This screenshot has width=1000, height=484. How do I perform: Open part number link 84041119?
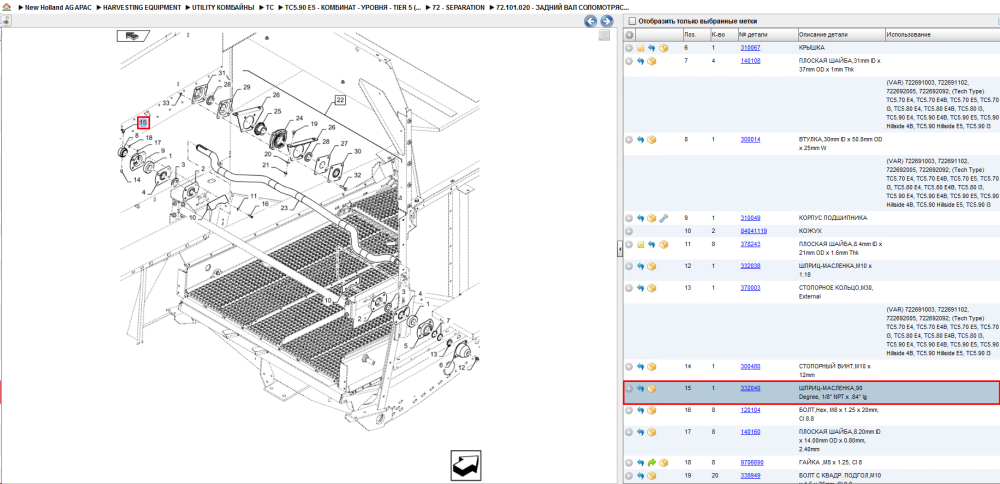[x=753, y=231]
